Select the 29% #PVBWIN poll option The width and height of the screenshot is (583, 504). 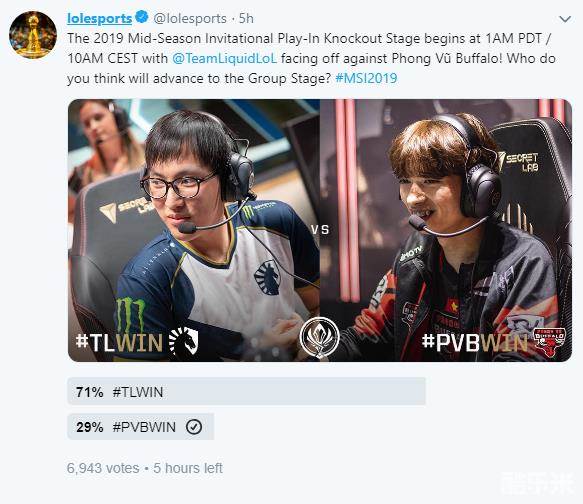[x=141, y=427]
